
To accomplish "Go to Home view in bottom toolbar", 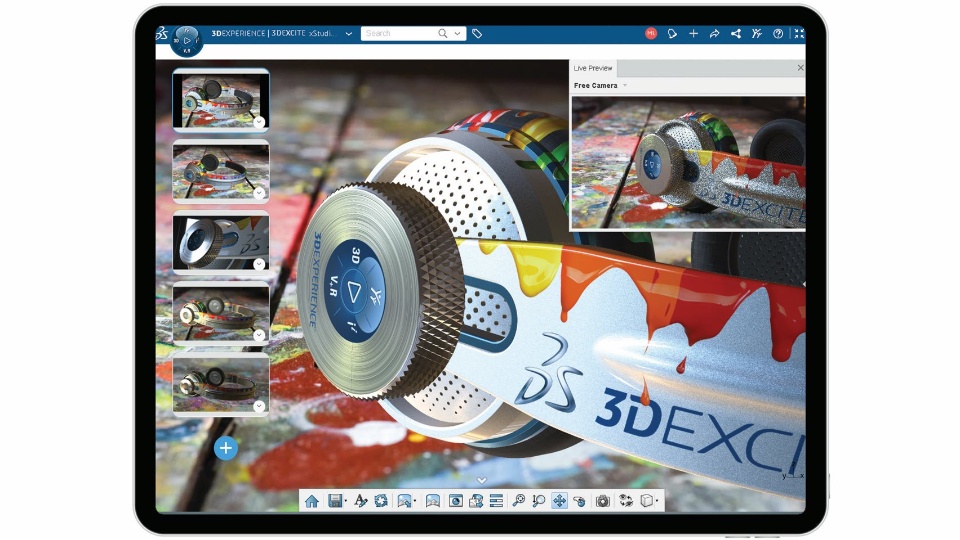I will click(312, 501).
